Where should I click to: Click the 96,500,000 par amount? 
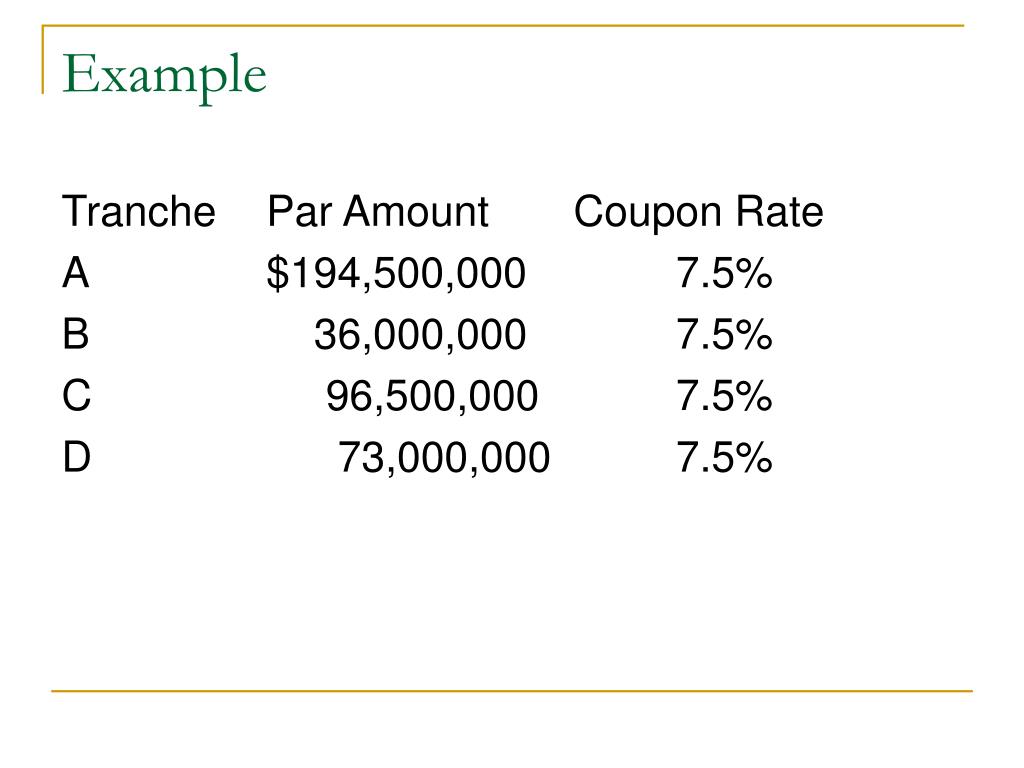pos(432,398)
